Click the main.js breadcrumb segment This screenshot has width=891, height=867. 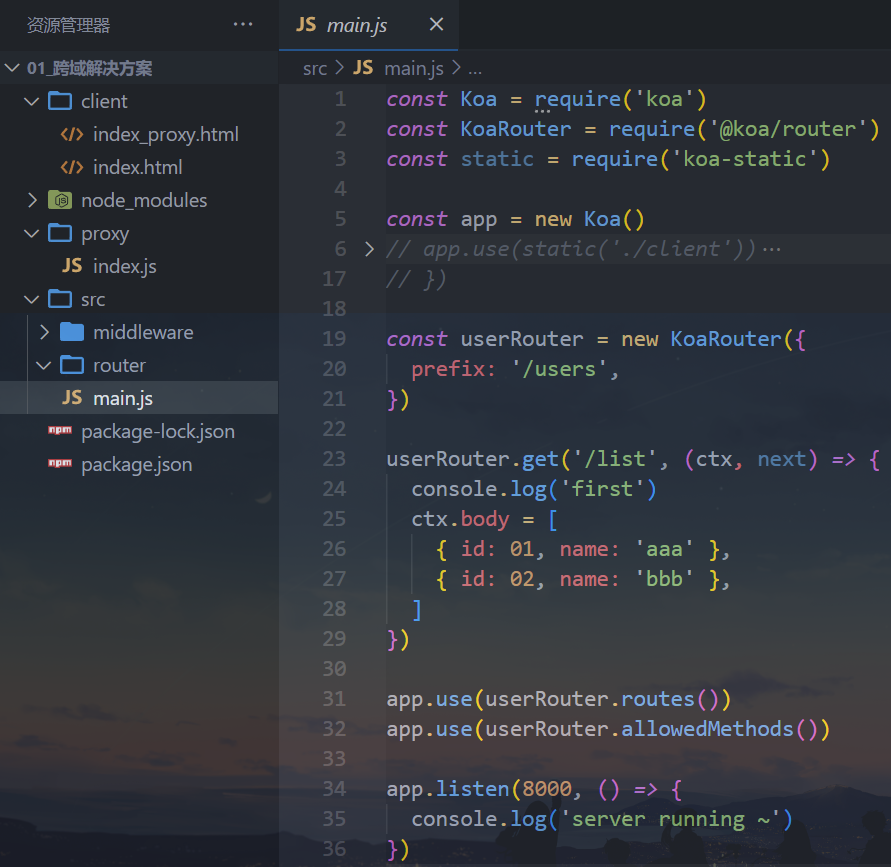(x=414, y=69)
